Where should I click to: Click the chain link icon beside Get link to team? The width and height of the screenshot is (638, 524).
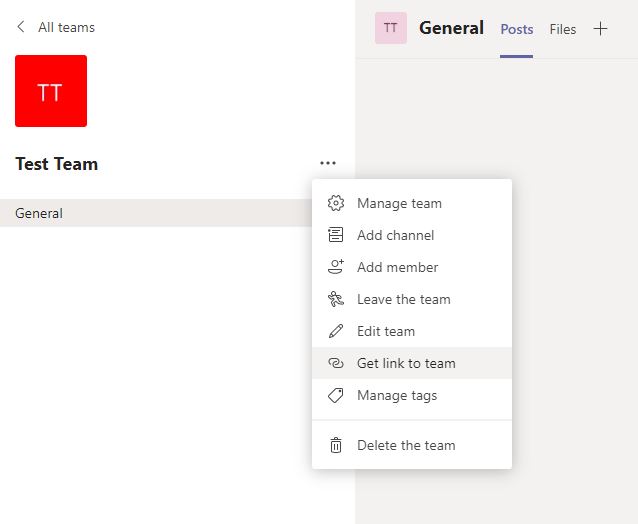[336, 363]
